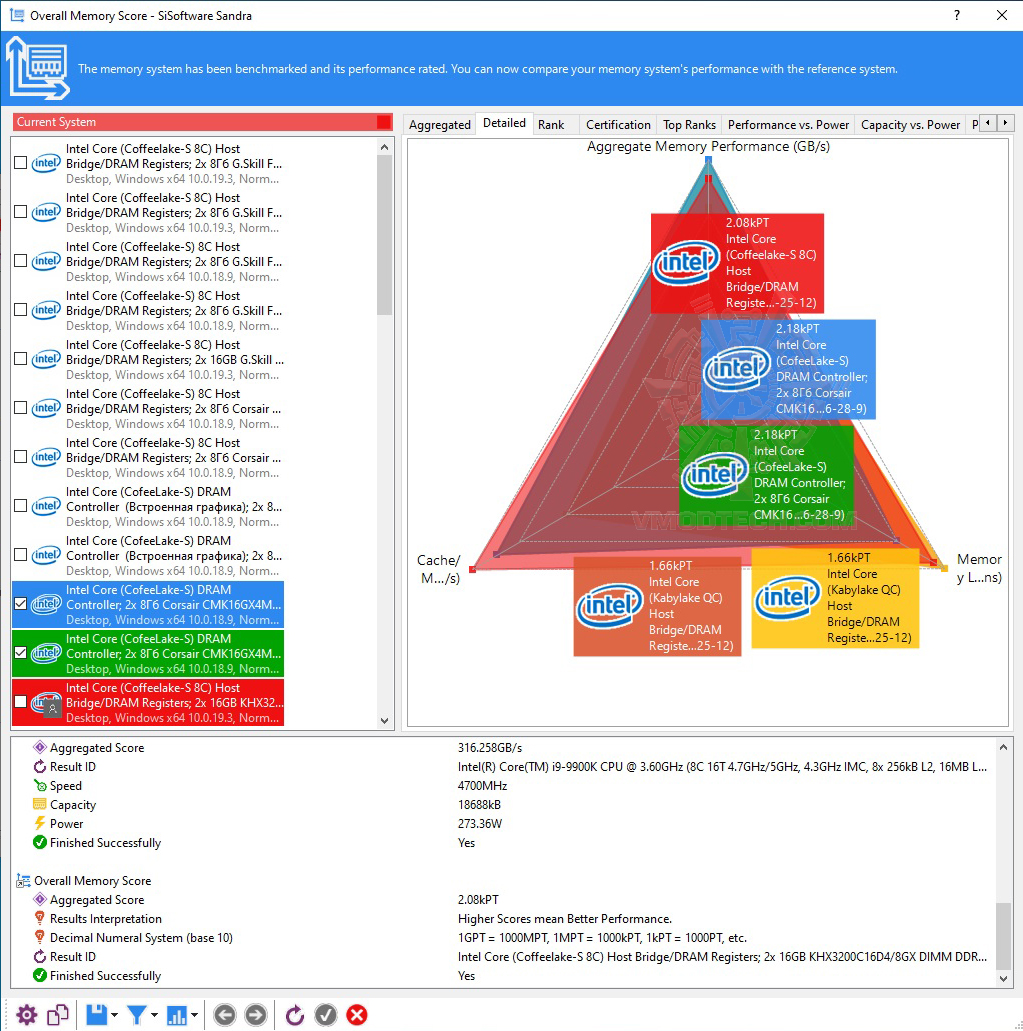Screen dimensions: 1023x1031
Task: Click Intel logo in the green 2.18kPT chart label
Action: [x=715, y=475]
